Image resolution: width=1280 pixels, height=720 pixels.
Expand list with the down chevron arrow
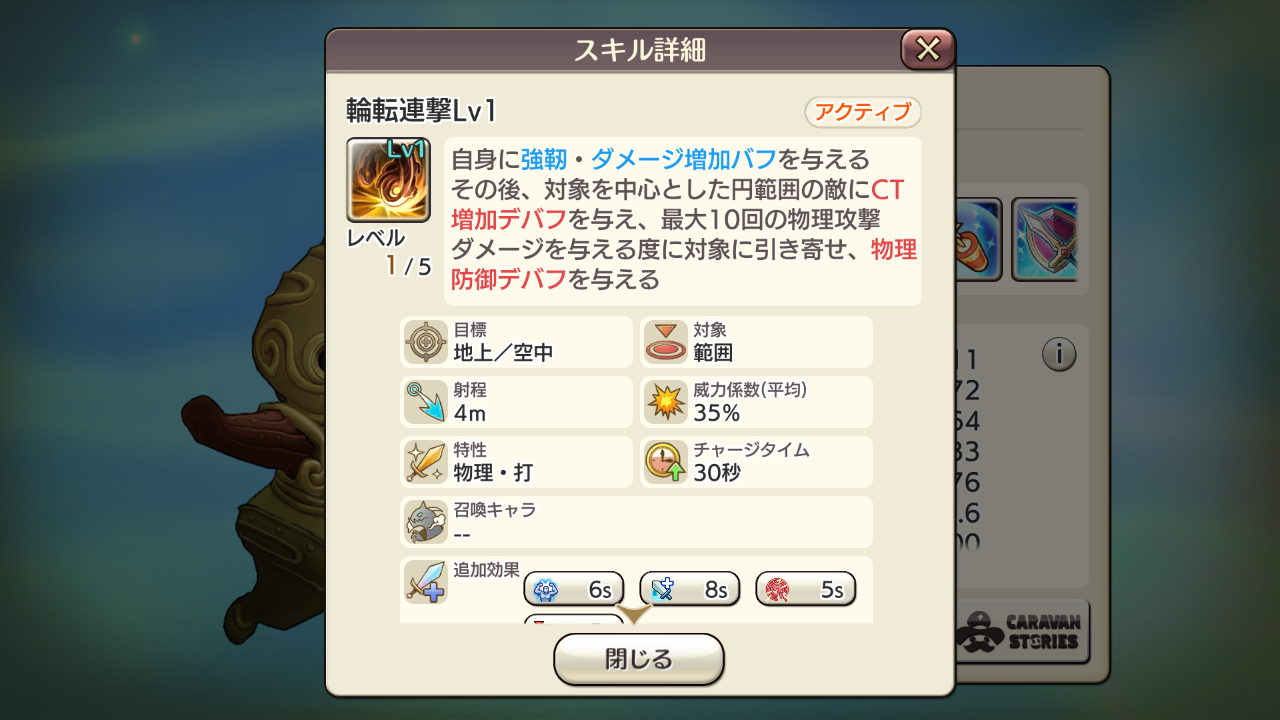(x=635, y=613)
